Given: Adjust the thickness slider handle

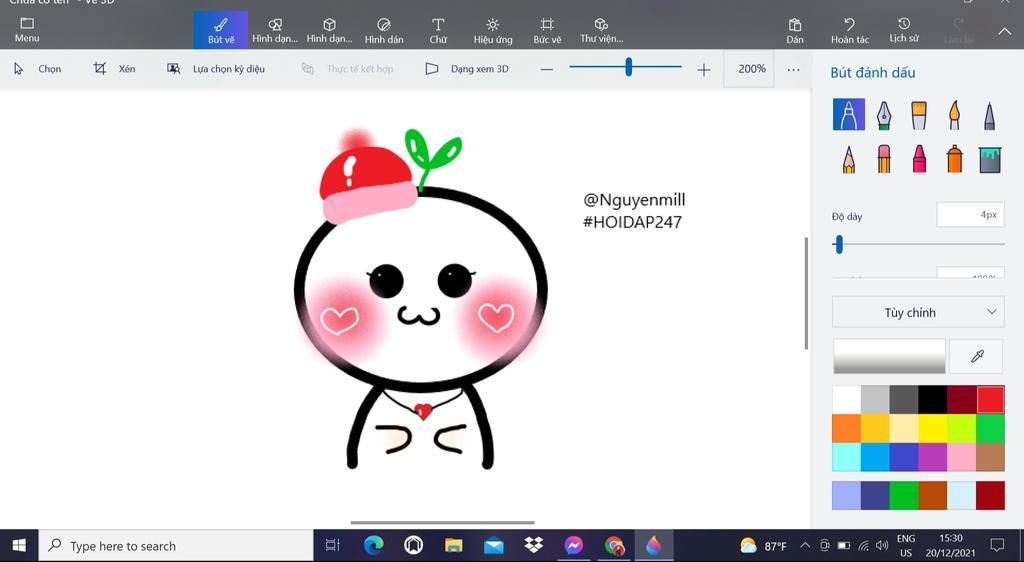Looking at the screenshot, I should click(839, 245).
